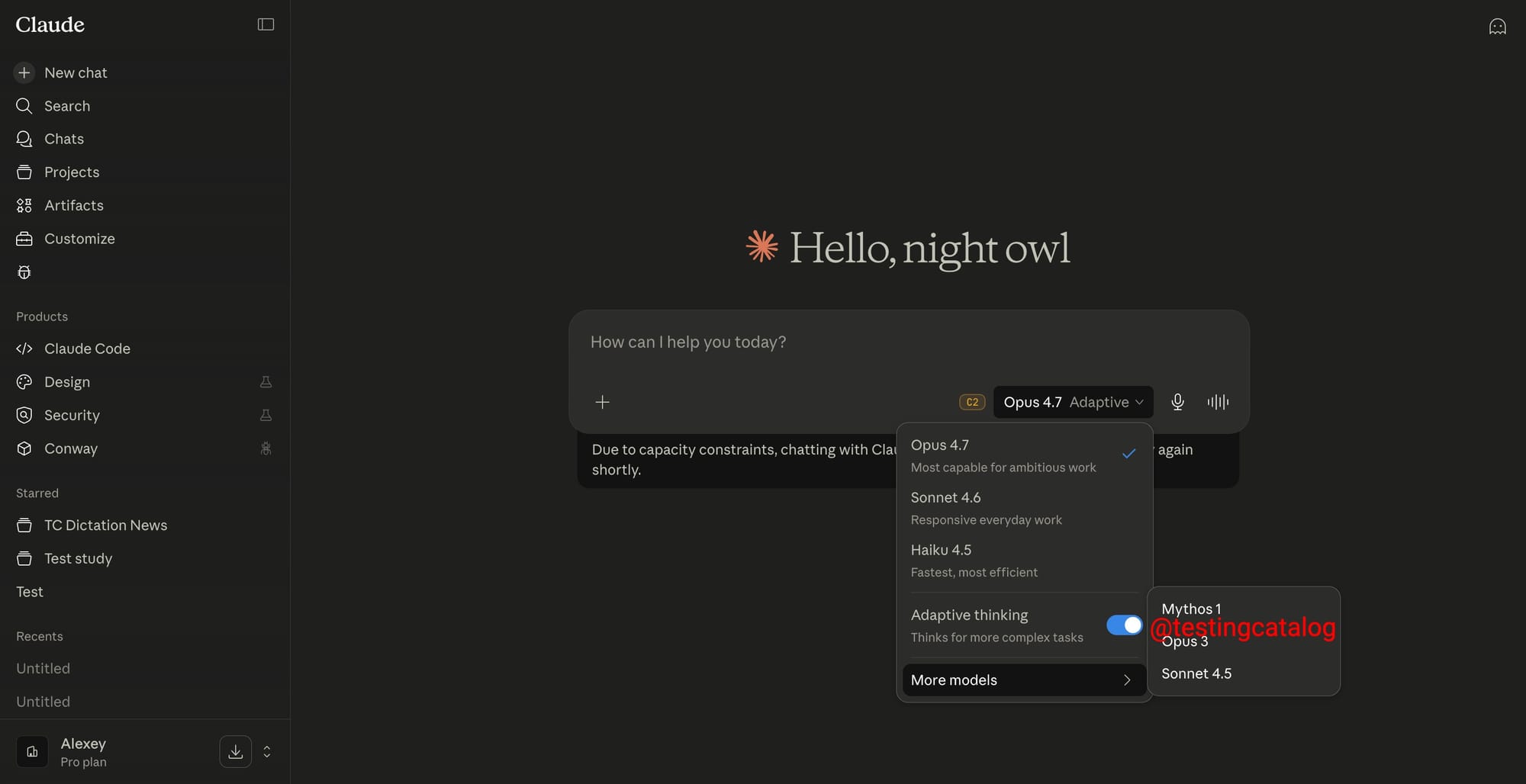Expand the account menu chevrons beside Alexey

pos(267,752)
